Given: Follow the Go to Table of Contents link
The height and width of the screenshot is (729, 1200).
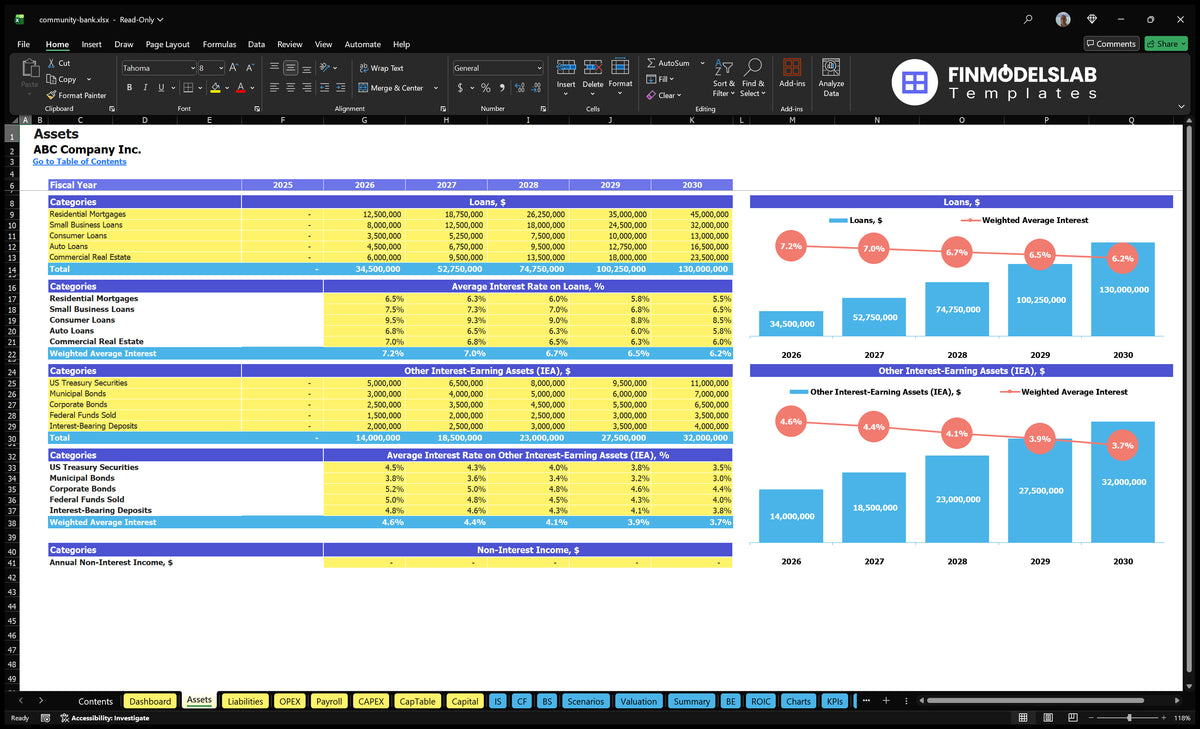Looking at the screenshot, I should point(80,161).
